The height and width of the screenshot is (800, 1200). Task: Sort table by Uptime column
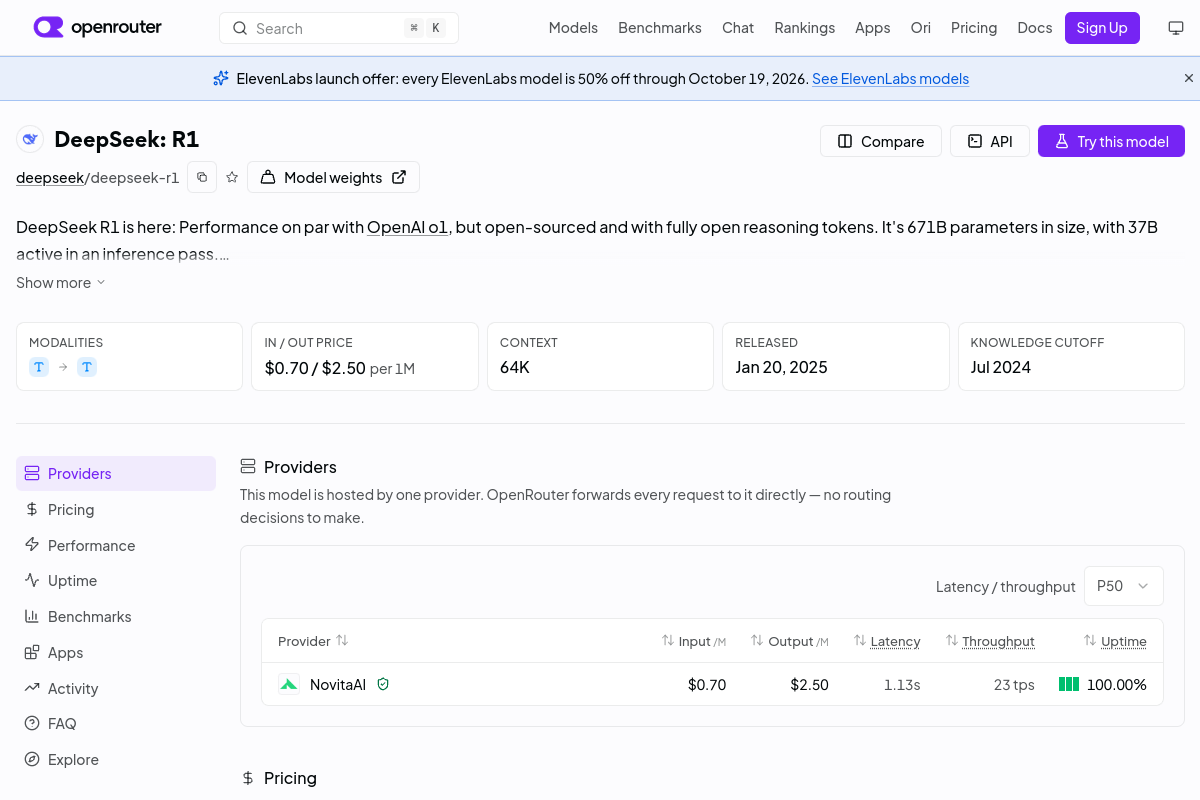click(1115, 641)
